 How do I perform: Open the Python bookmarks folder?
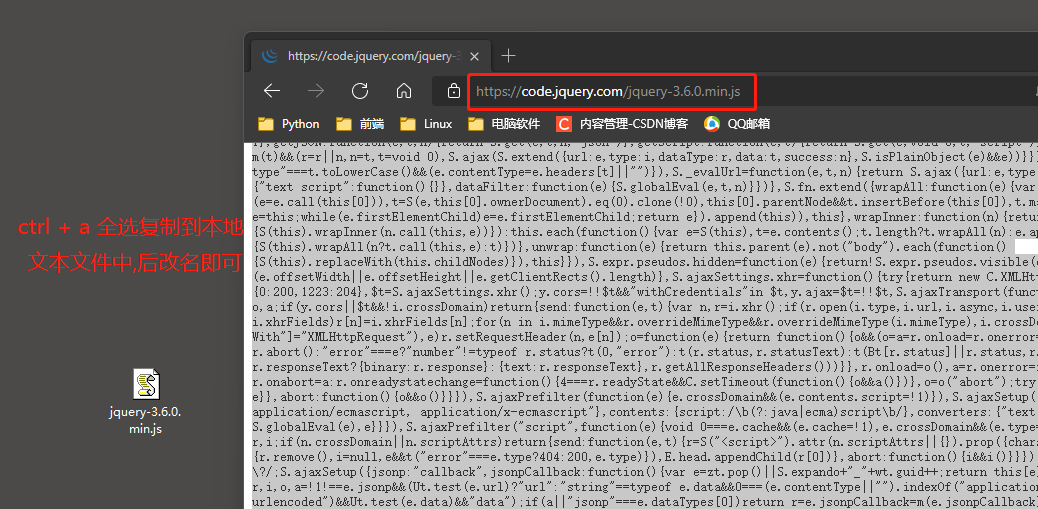pos(289,124)
